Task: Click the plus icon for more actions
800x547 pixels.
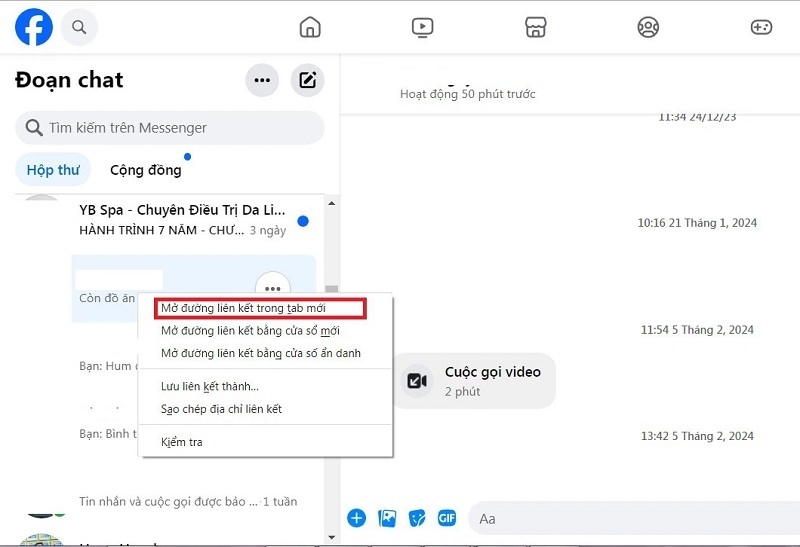Action: click(356, 518)
